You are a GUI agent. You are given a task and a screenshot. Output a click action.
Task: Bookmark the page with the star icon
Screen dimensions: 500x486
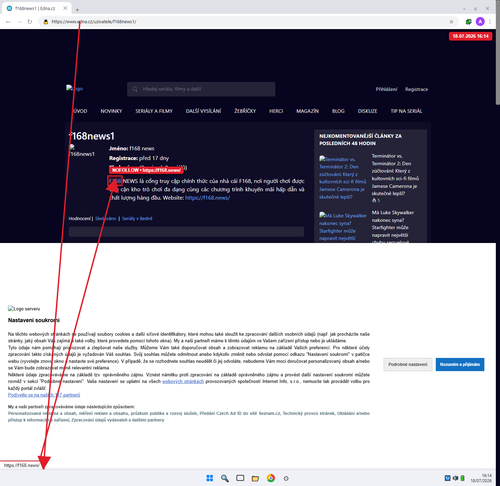pyautogui.click(x=451, y=22)
